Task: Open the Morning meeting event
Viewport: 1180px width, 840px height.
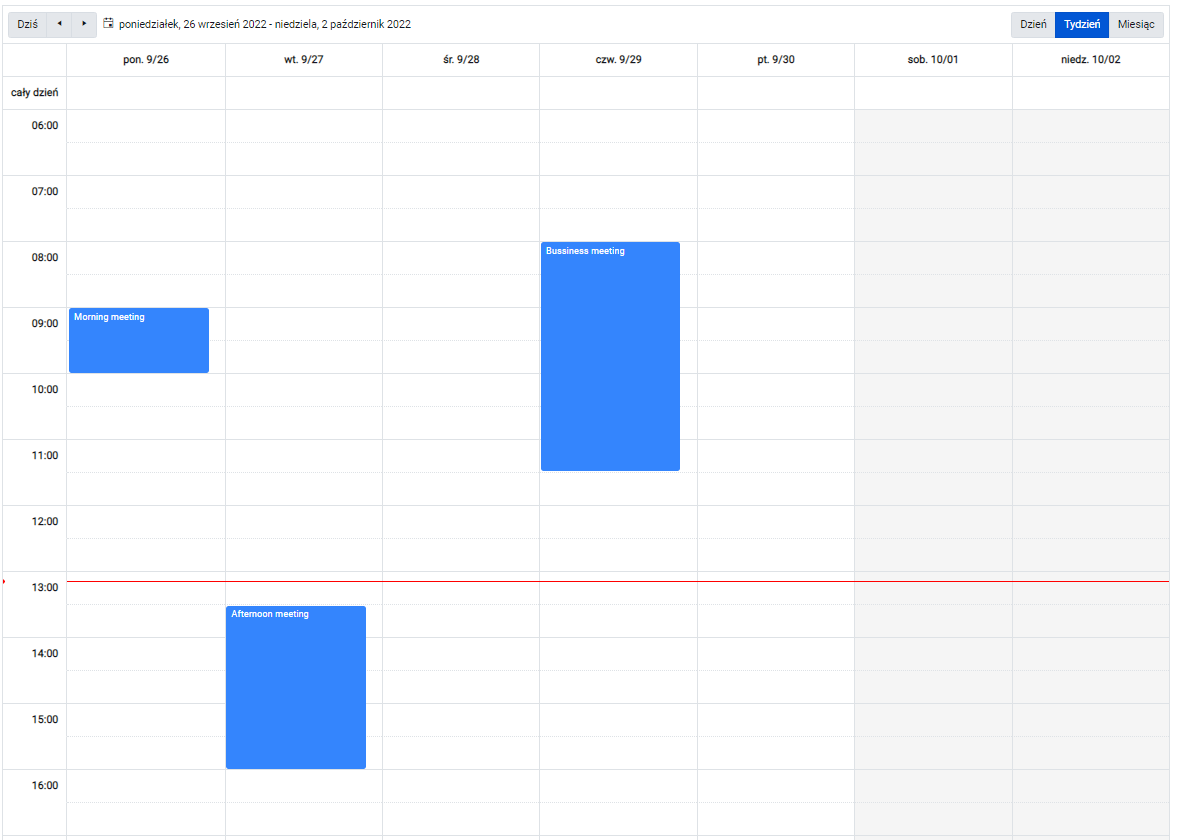Action: [x=139, y=340]
